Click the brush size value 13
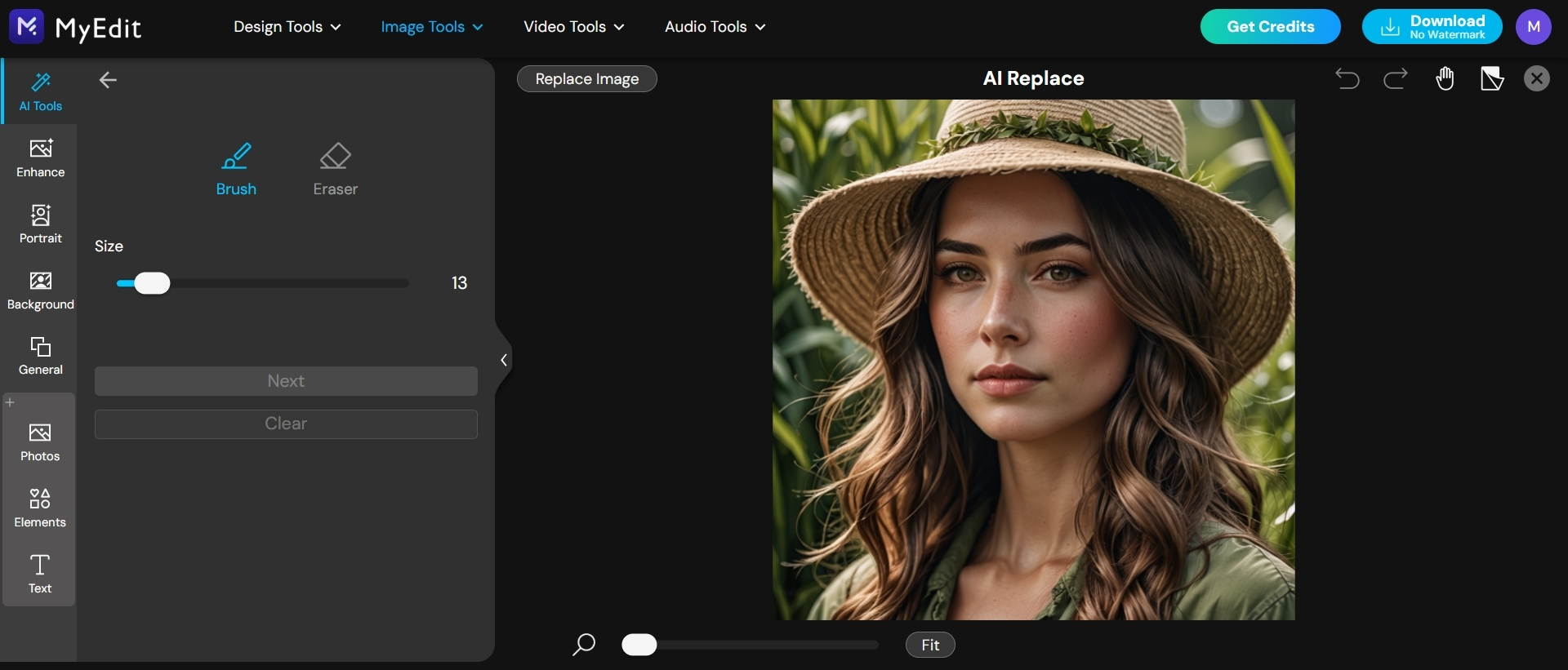1568x670 pixels. click(x=459, y=283)
